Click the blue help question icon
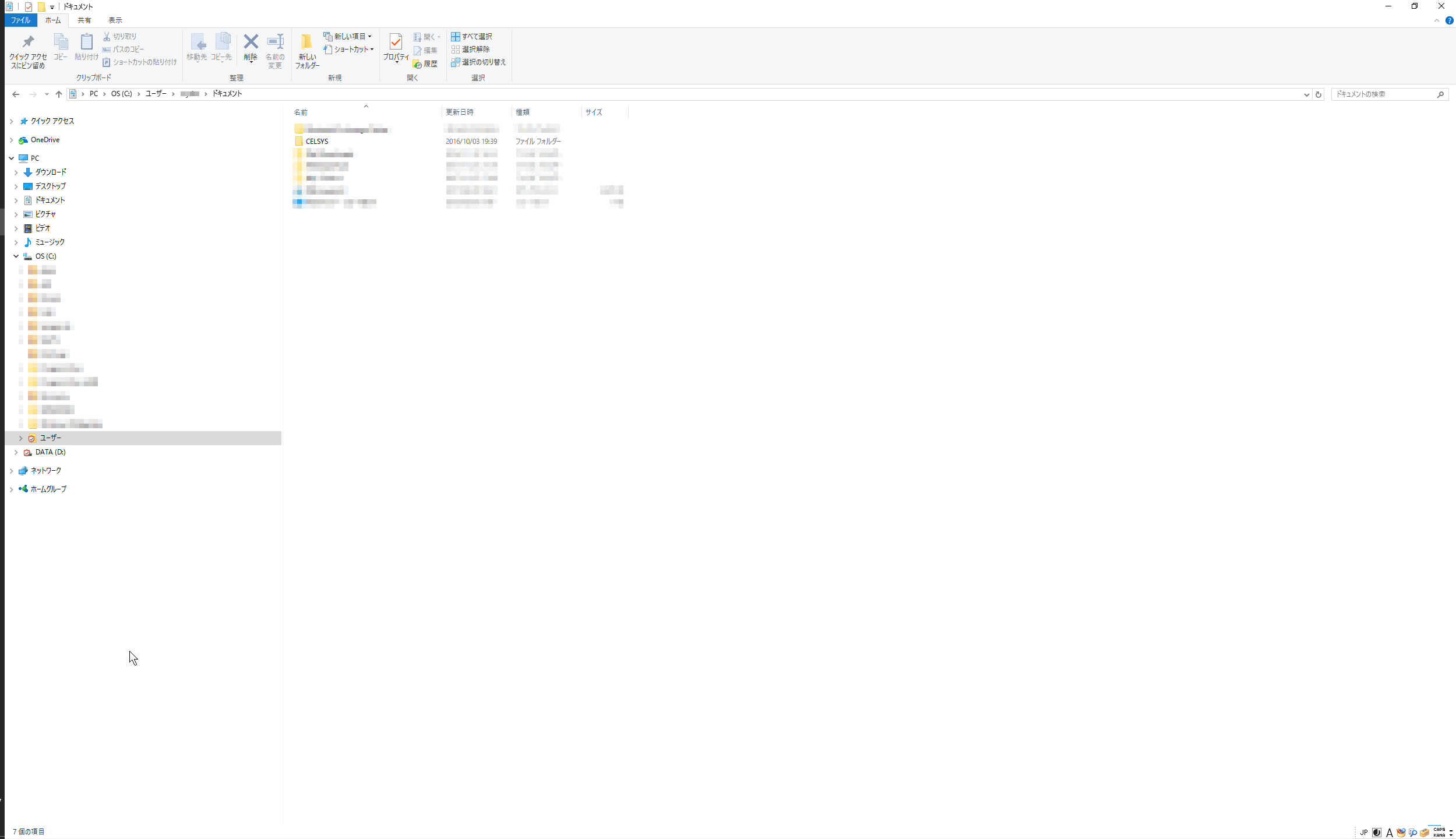The height and width of the screenshot is (839, 1456). click(x=1449, y=20)
